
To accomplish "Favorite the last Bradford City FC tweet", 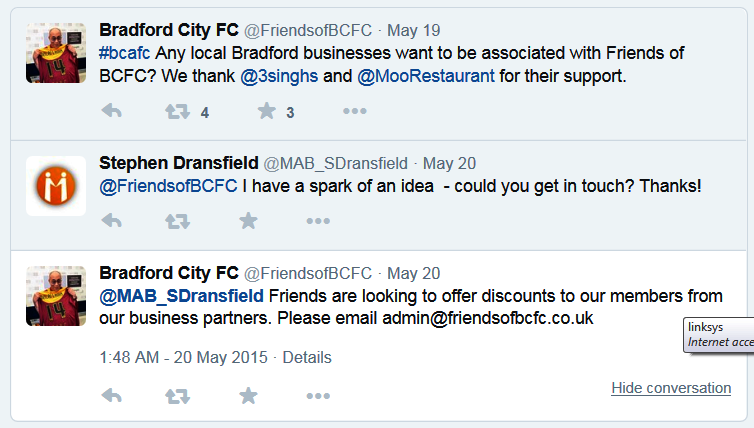I will 249,396.
